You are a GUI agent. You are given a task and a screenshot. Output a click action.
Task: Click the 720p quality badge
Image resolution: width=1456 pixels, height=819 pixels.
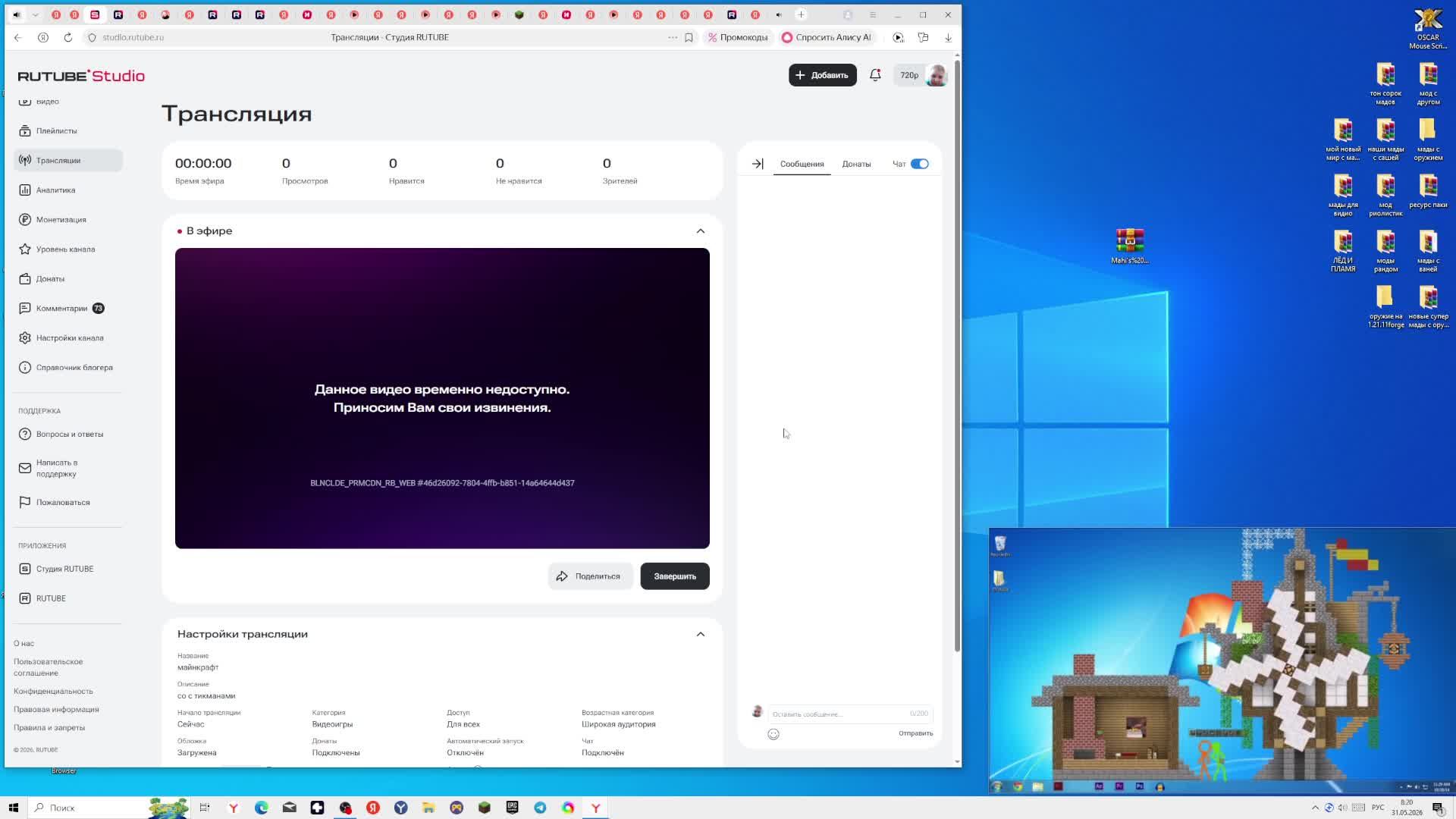point(908,75)
